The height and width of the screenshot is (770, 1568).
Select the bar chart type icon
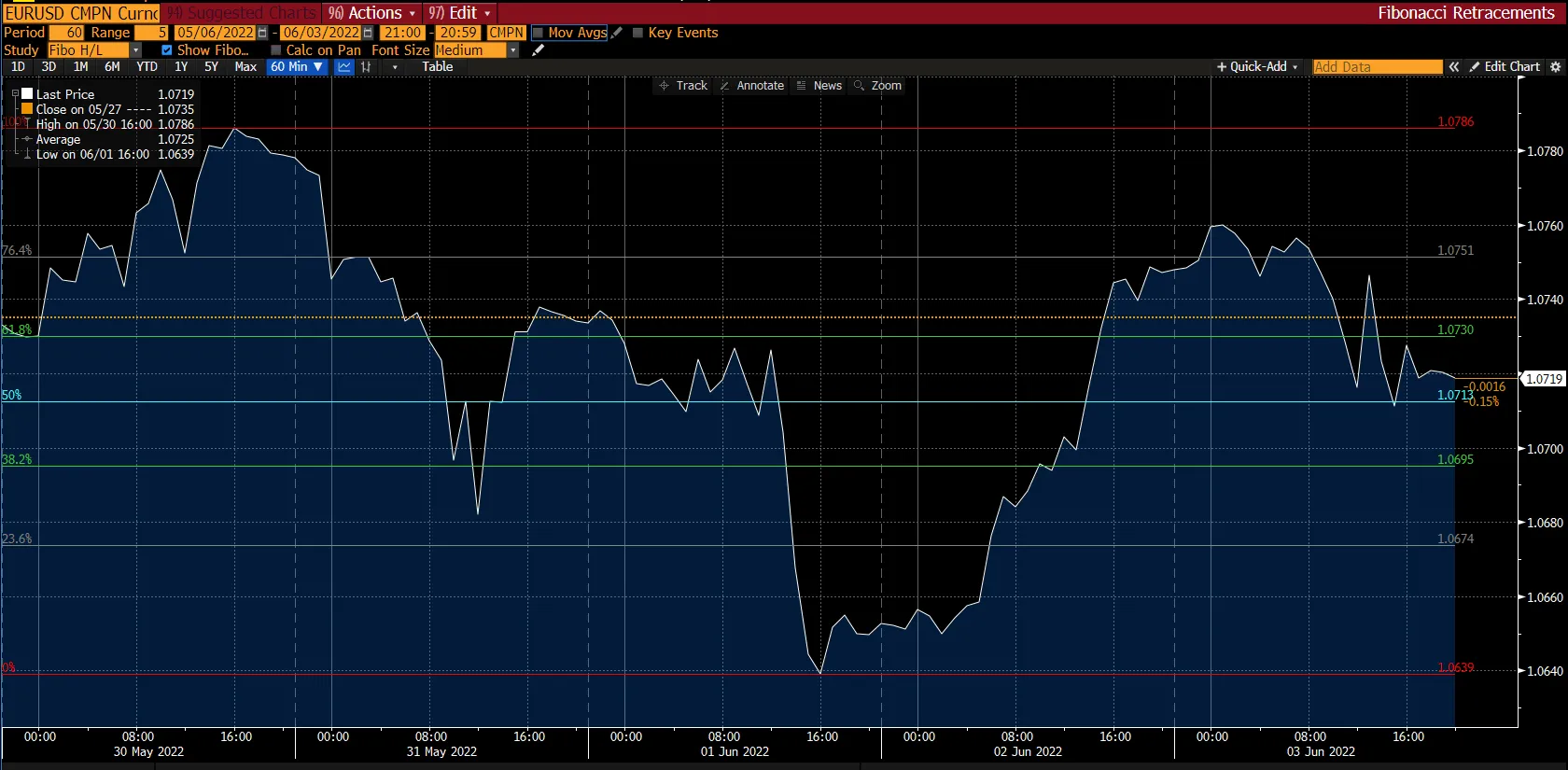coord(366,67)
